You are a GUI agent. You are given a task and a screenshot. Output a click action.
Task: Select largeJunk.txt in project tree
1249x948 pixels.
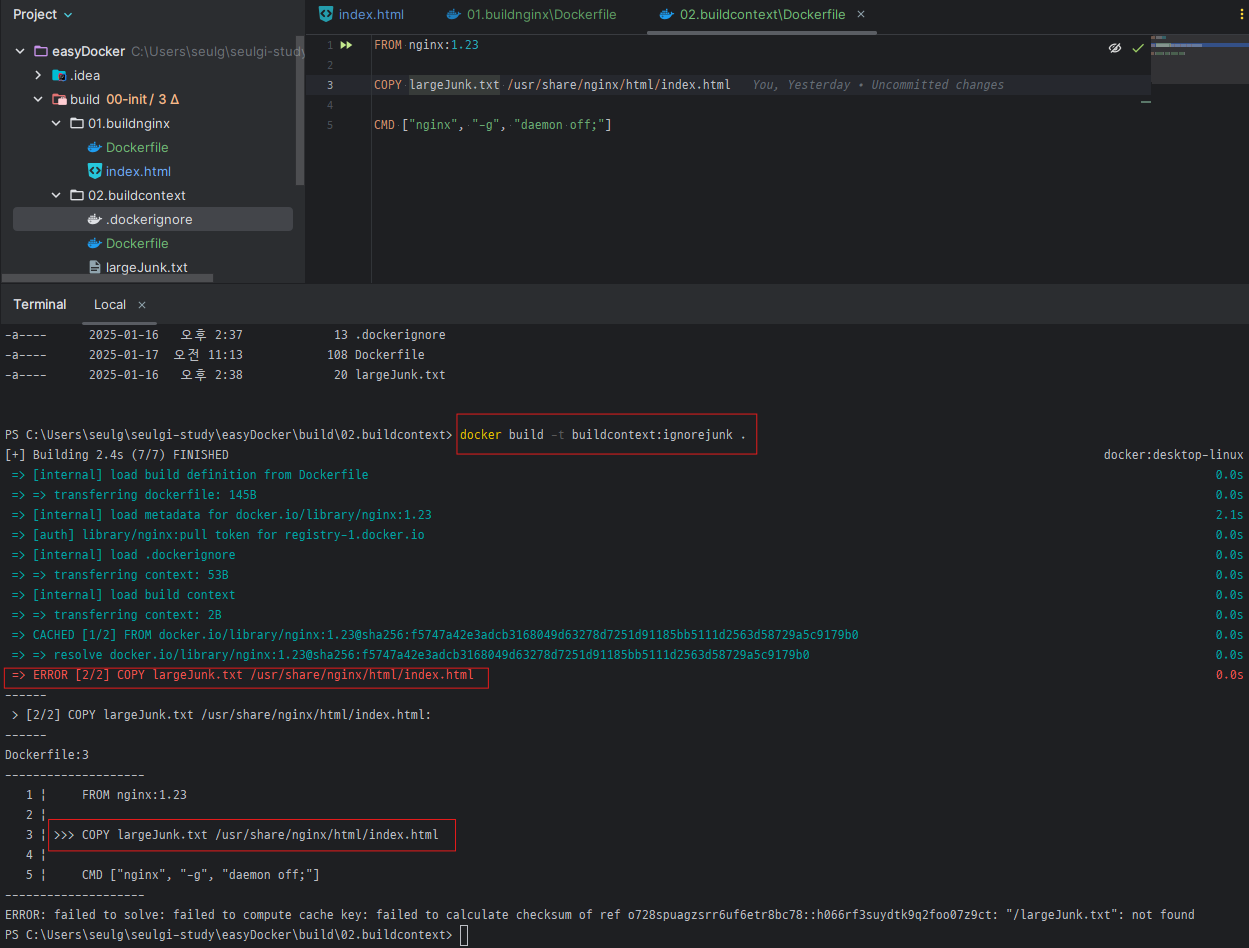147,267
